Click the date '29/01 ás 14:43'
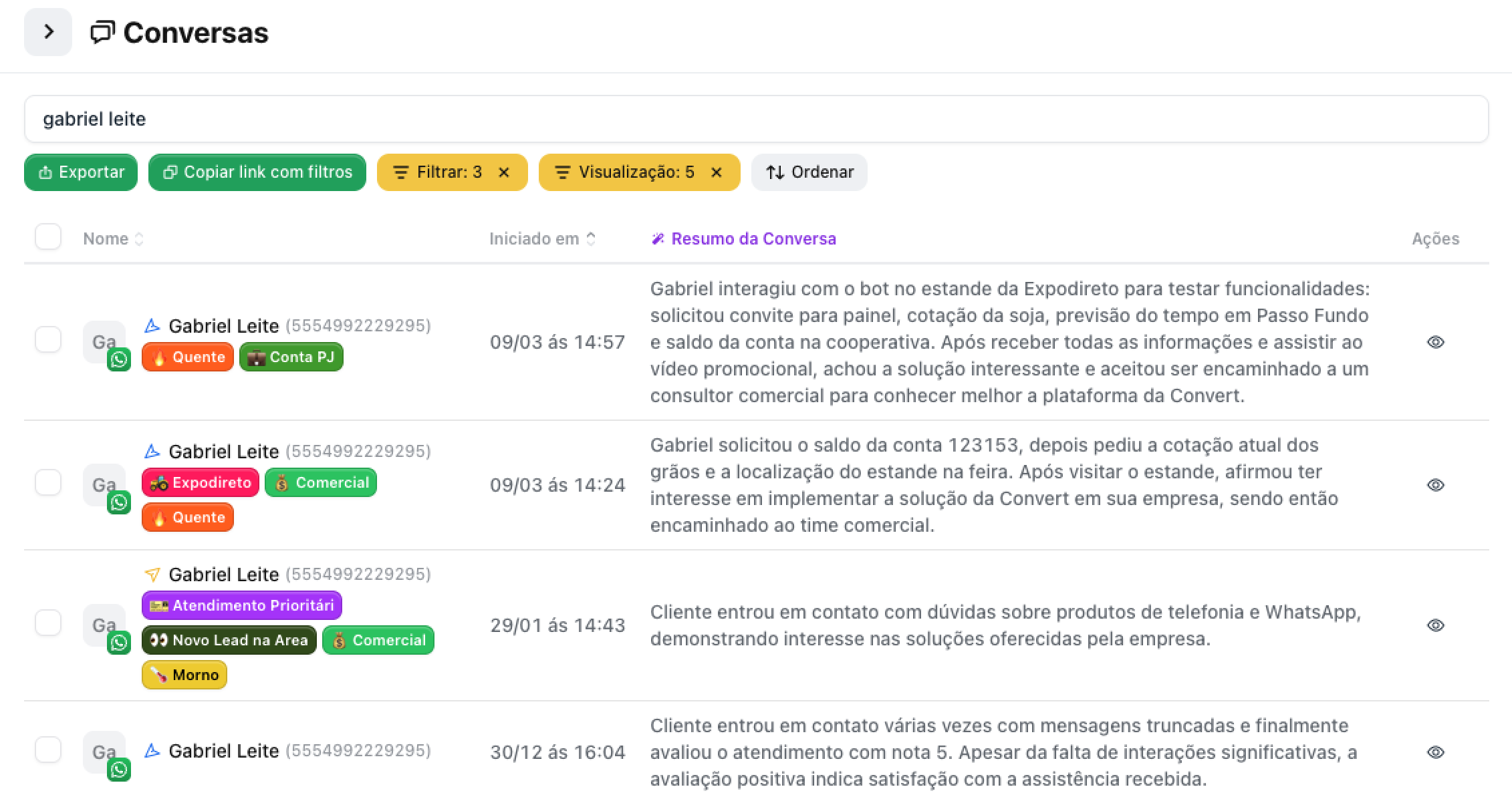 coord(557,625)
